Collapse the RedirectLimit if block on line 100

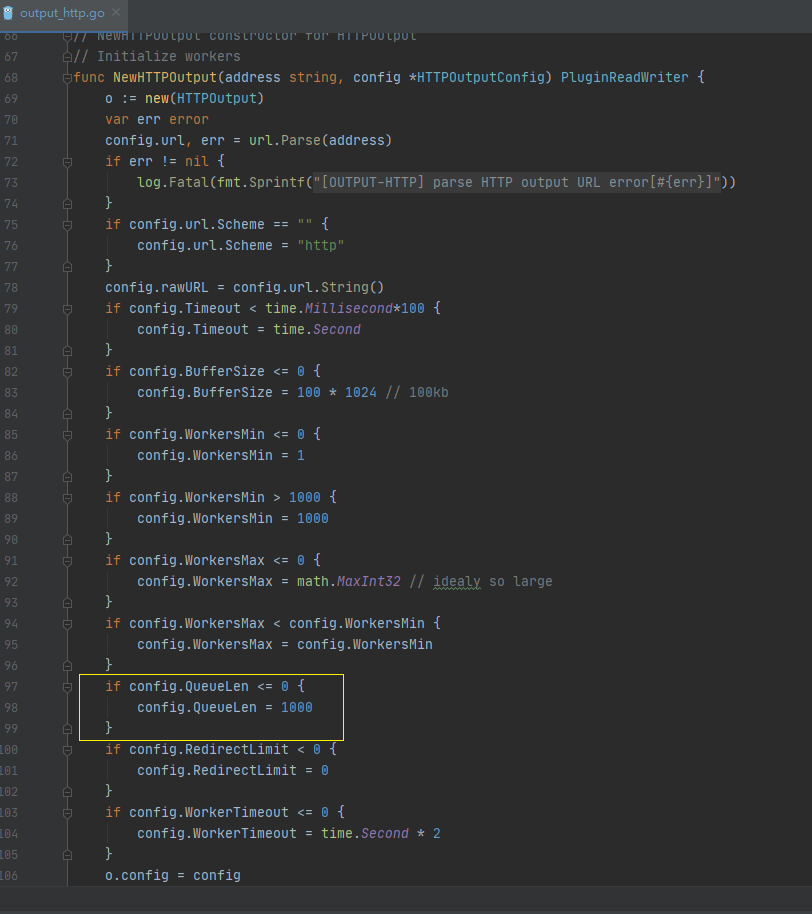(67, 750)
